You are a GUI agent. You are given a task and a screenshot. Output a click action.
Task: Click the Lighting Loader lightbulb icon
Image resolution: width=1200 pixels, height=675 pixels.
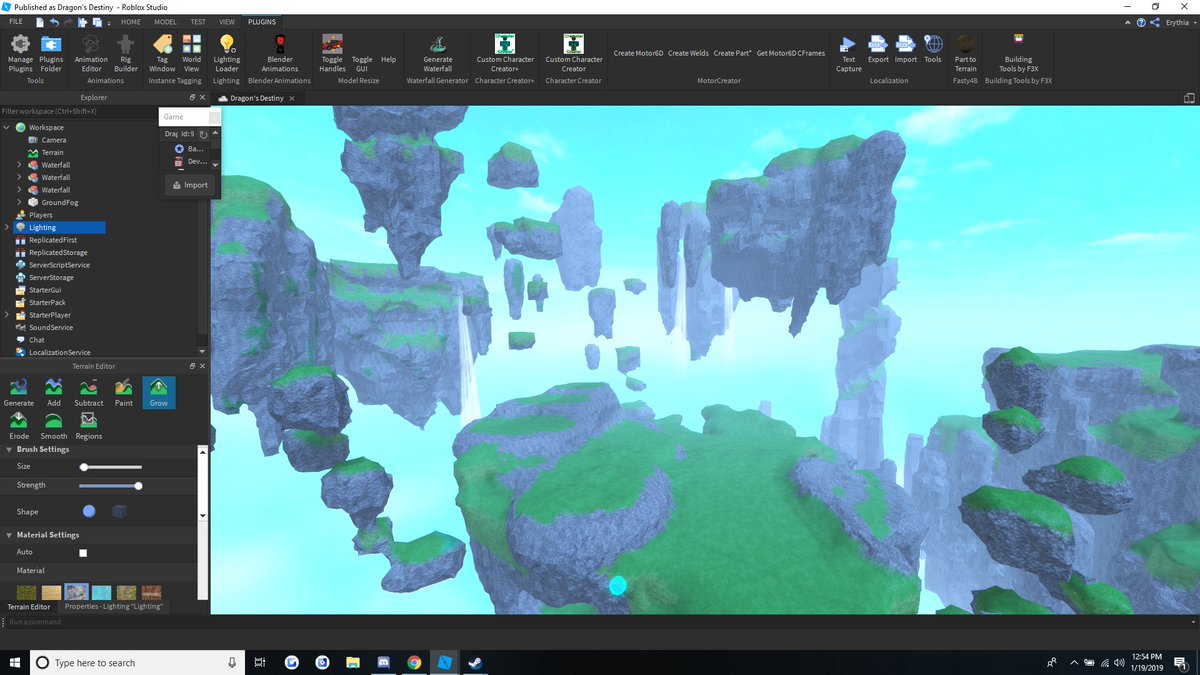[x=227, y=43]
